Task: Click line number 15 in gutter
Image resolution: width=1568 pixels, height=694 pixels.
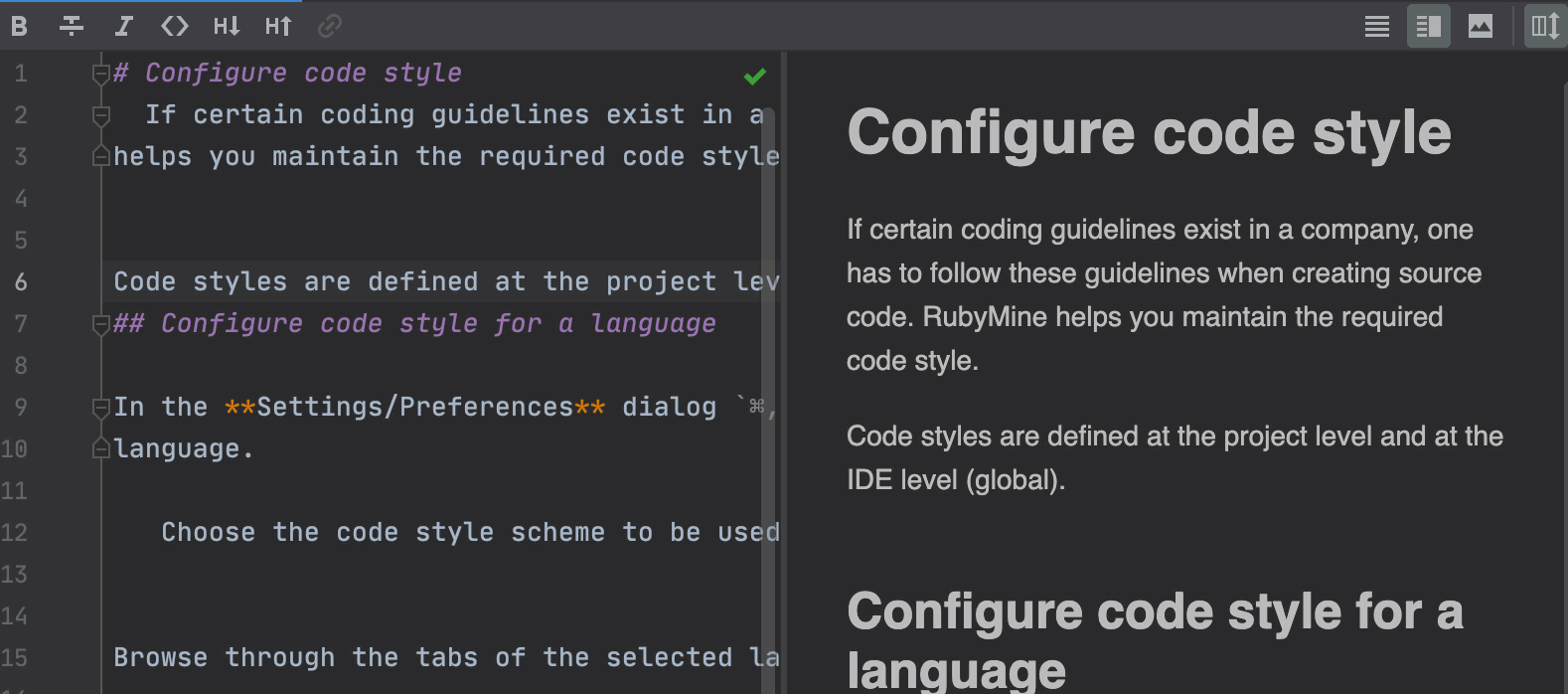Action: (x=15, y=658)
